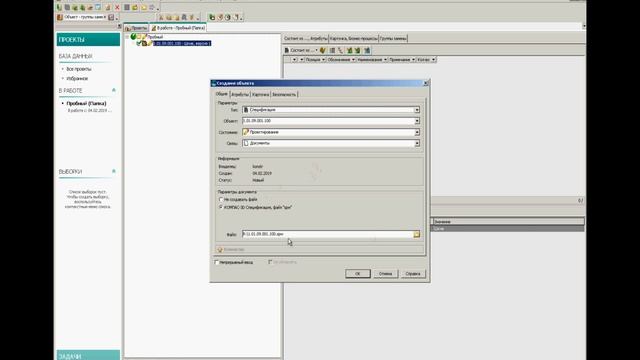Image resolution: width=640 pixels, height=360 pixels.
Task: Click the last blue-green icon in right panel toolbar
Action: pyautogui.click(x=367, y=50)
